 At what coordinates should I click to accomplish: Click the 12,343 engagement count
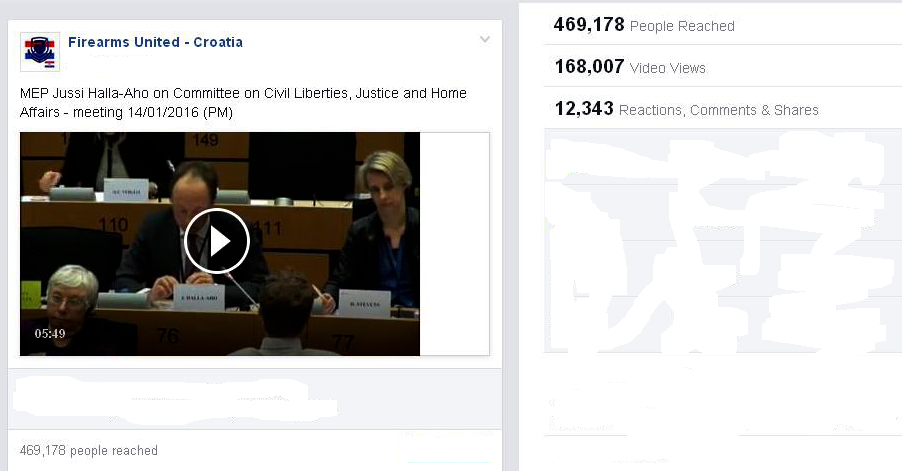[584, 109]
